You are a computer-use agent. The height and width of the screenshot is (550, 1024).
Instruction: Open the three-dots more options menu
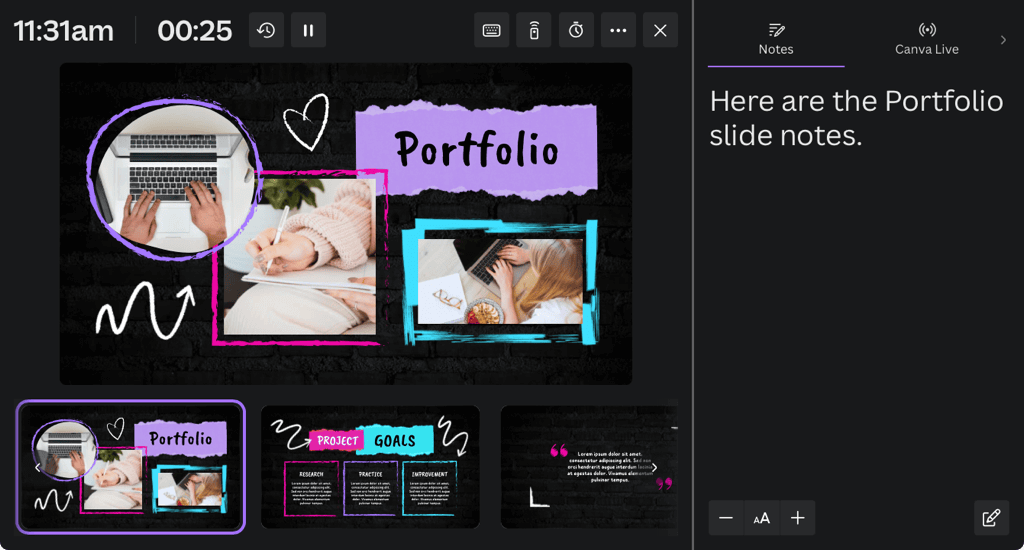tap(618, 30)
